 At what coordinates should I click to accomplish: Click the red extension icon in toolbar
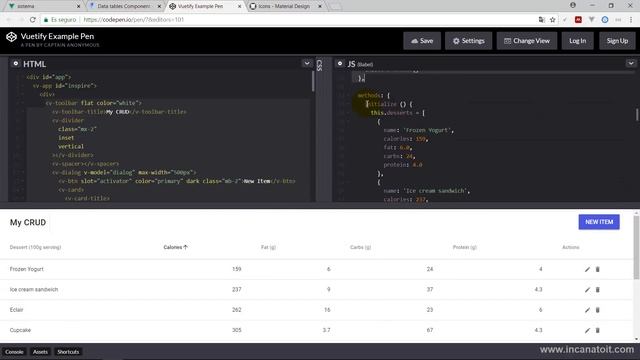(578, 20)
